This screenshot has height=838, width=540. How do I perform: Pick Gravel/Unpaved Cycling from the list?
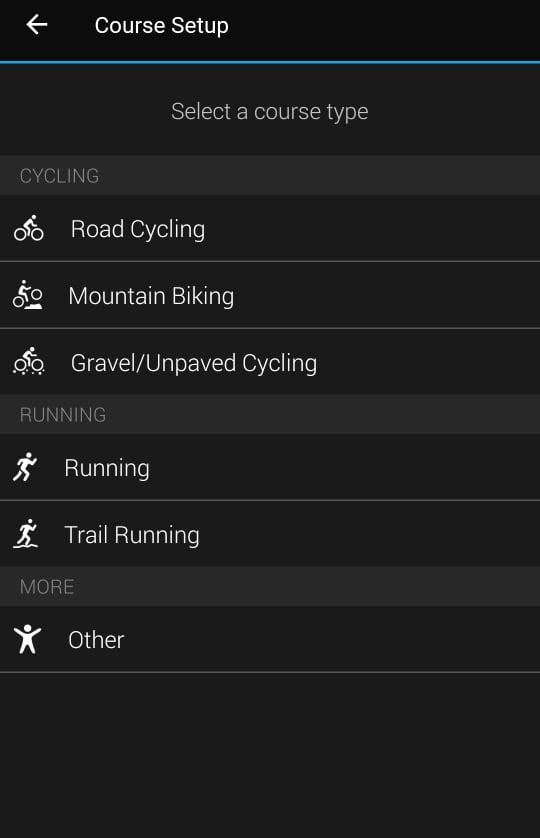pos(270,362)
